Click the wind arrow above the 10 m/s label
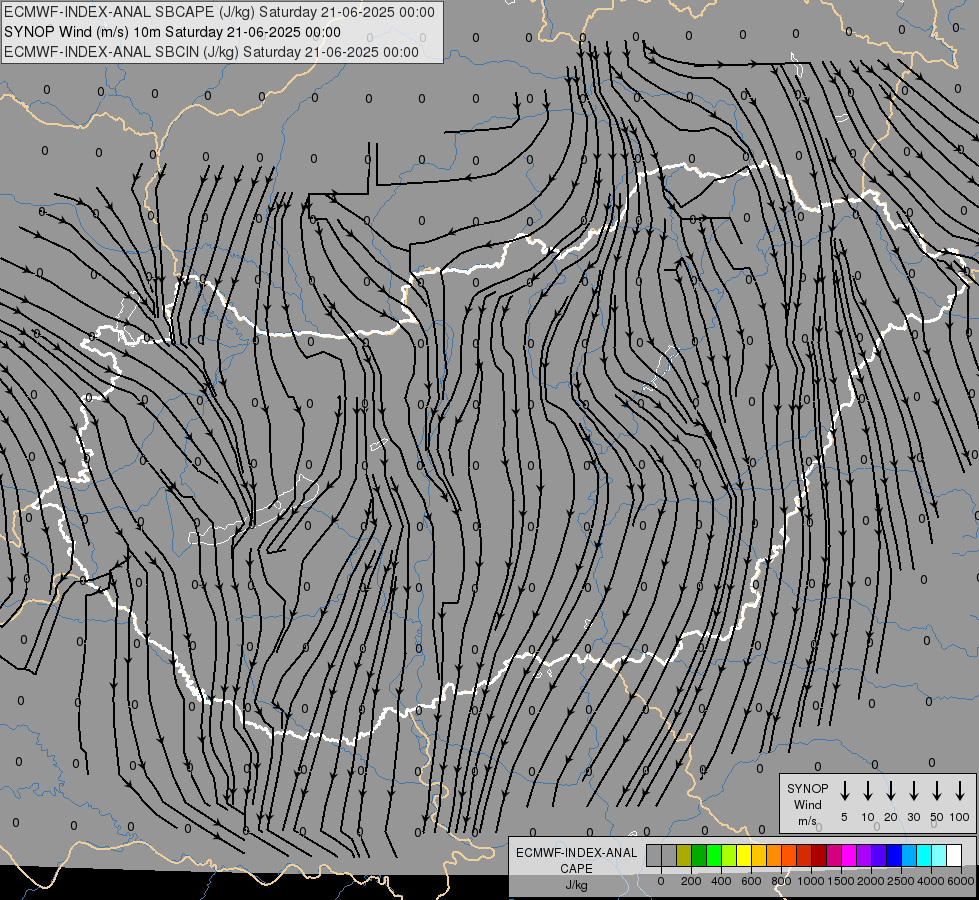This screenshot has height=900, width=979. click(x=867, y=791)
